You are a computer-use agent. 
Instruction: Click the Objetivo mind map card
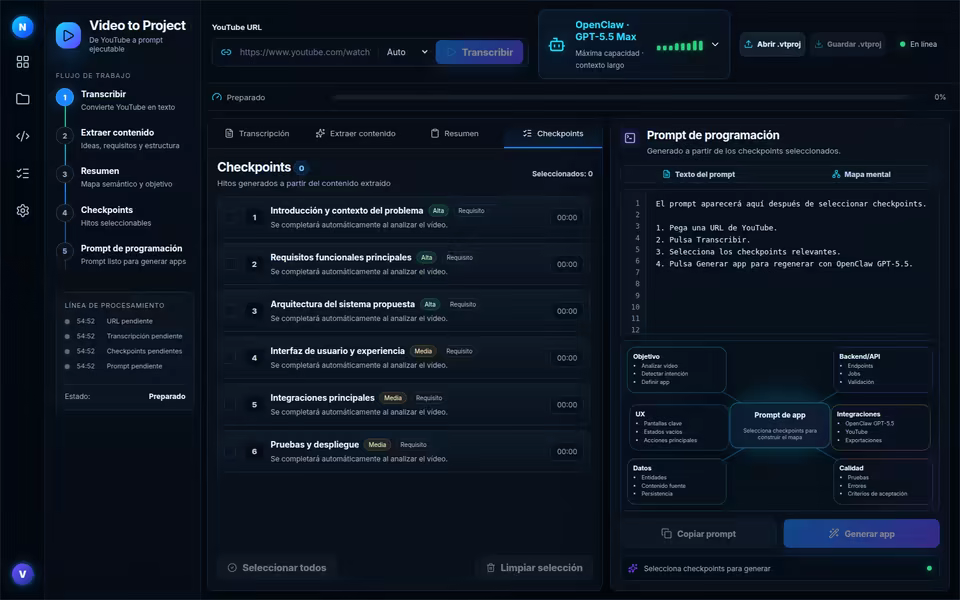click(x=677, y=370)
